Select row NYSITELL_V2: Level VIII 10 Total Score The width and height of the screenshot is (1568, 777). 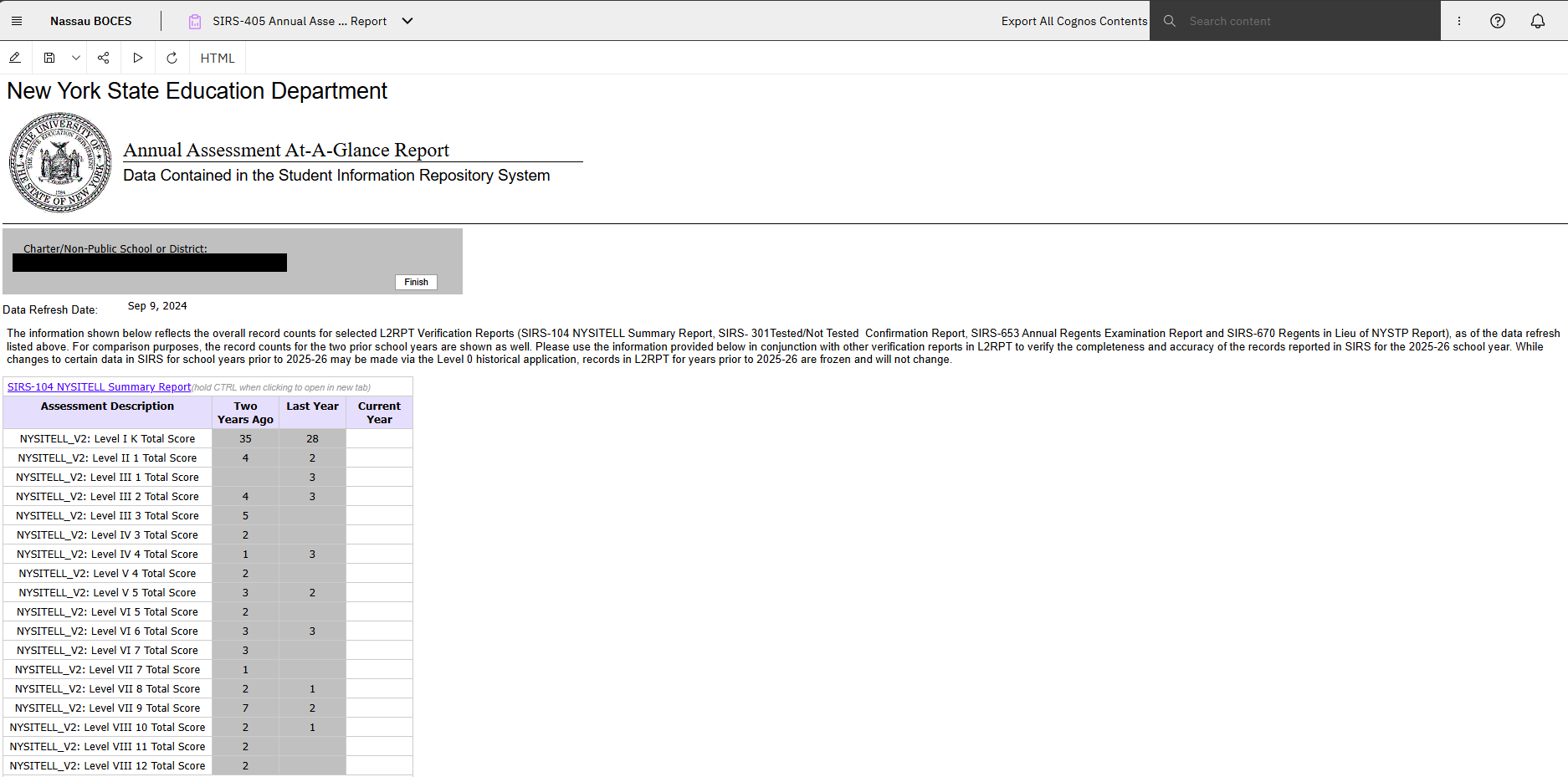tap(208, 727)
